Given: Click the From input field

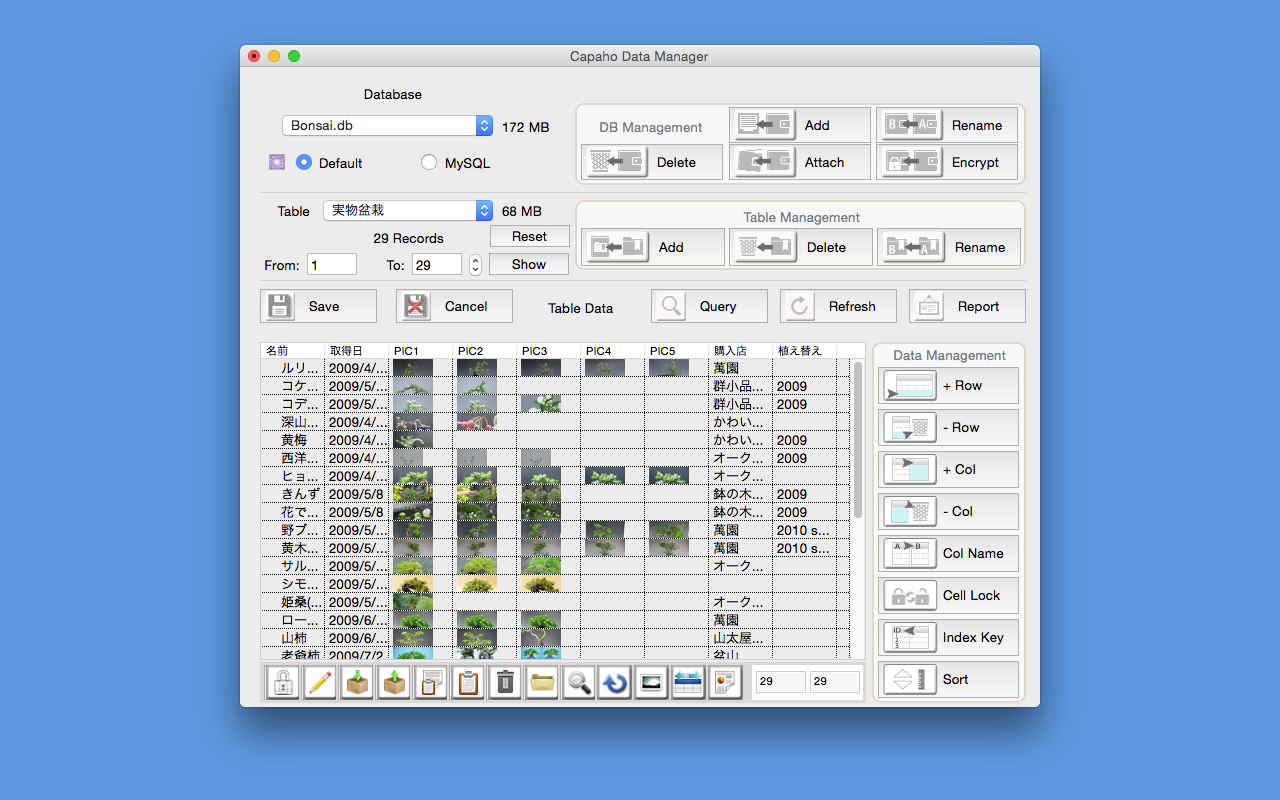Looking at the screenshot, I should 332,265.
